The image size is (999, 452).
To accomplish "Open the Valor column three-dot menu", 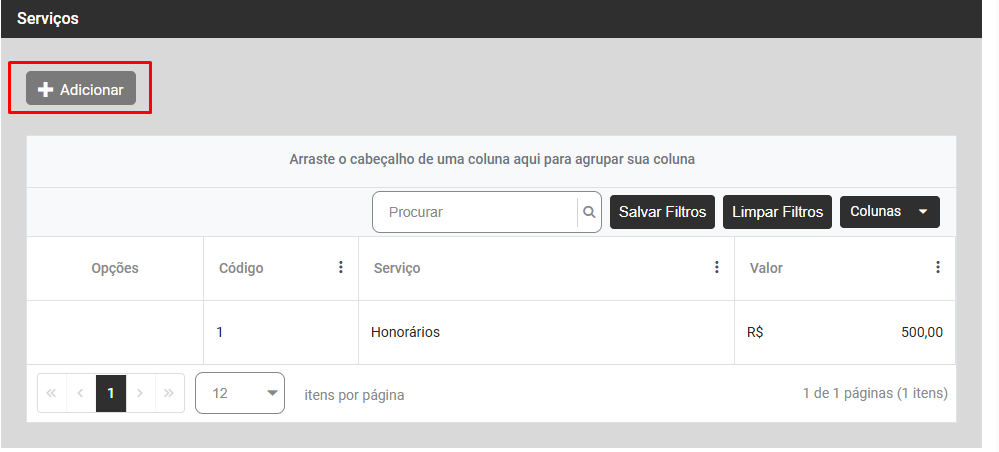I will [x=937, y=267].
